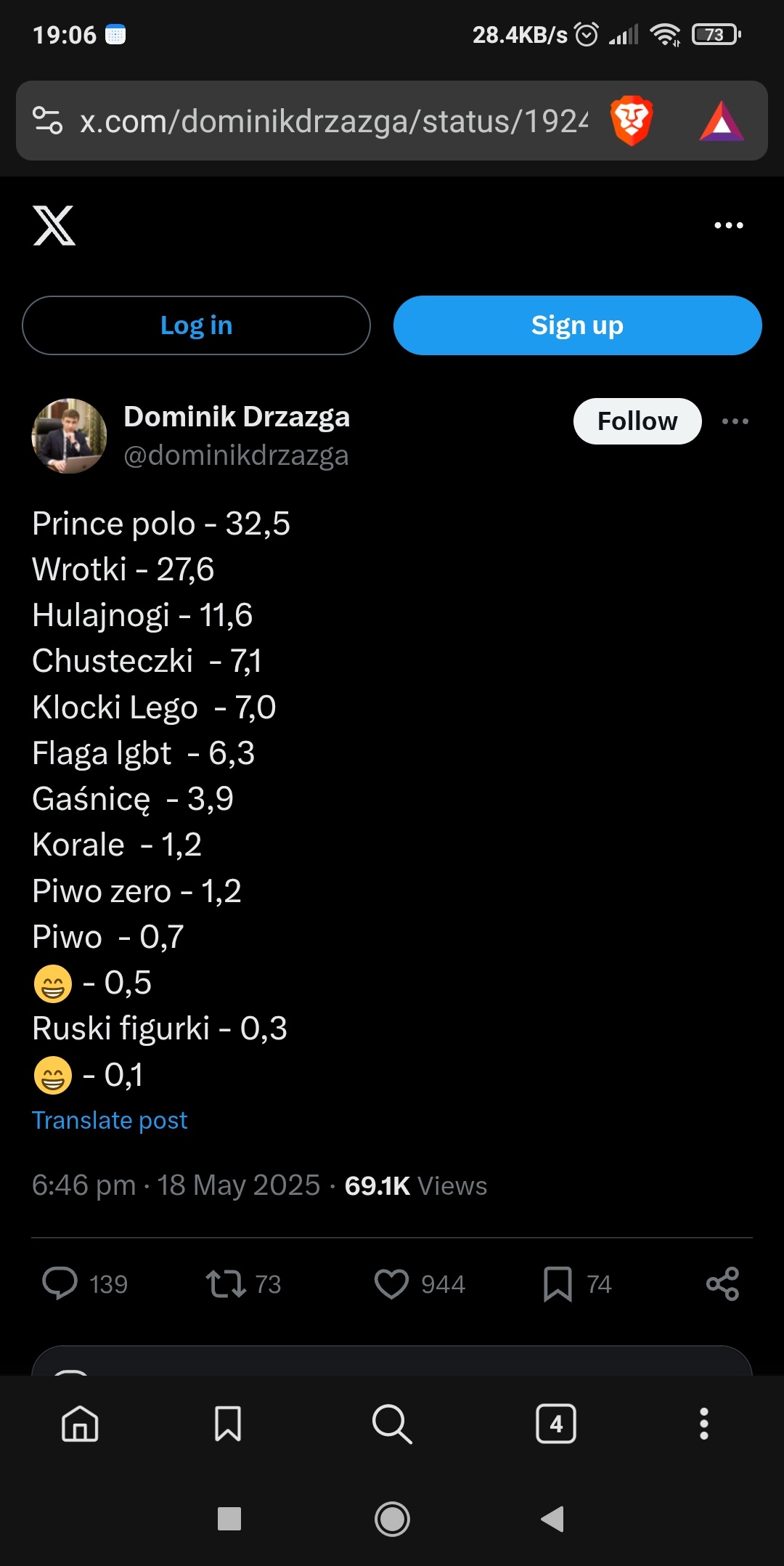Viewport: 784px width, 1566px height.
Task: Open browser three-dot vertical menu
Action: tap(703, 1424)
